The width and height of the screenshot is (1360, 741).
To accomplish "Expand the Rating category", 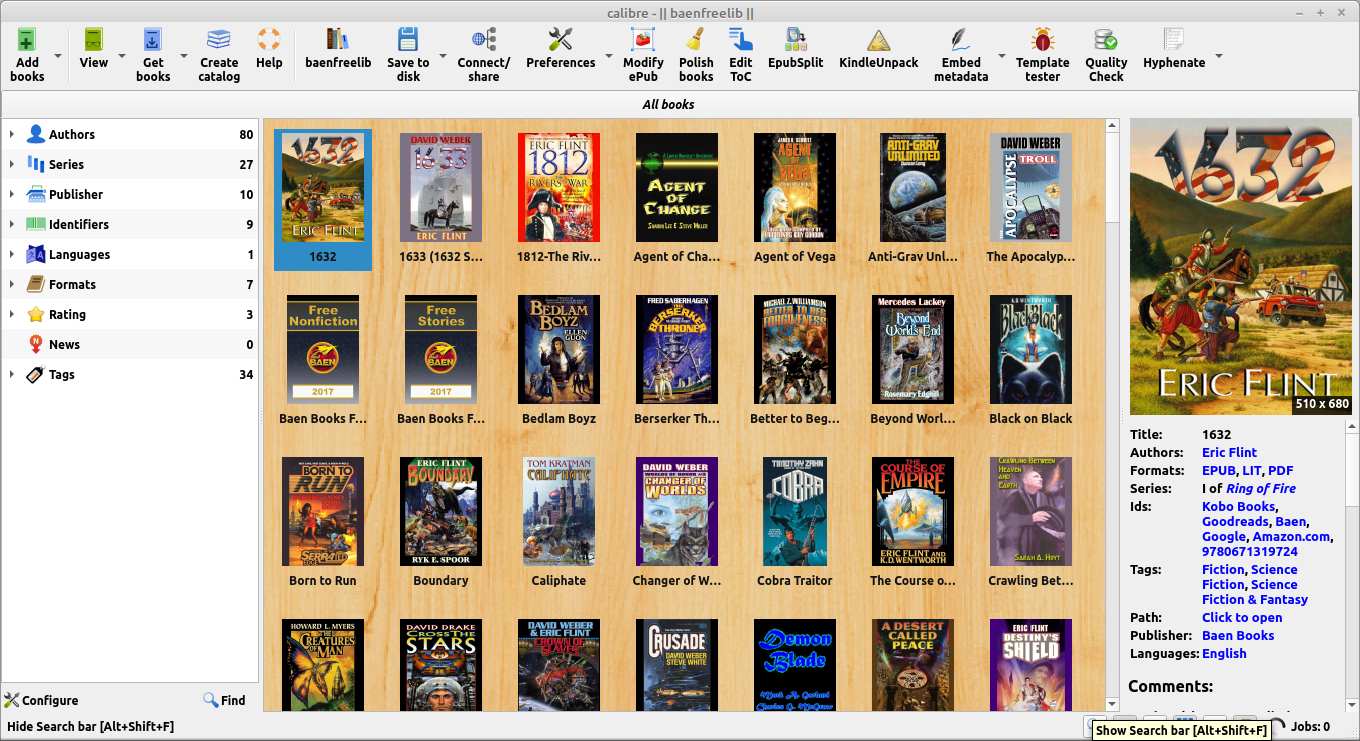I will (12, 314).
